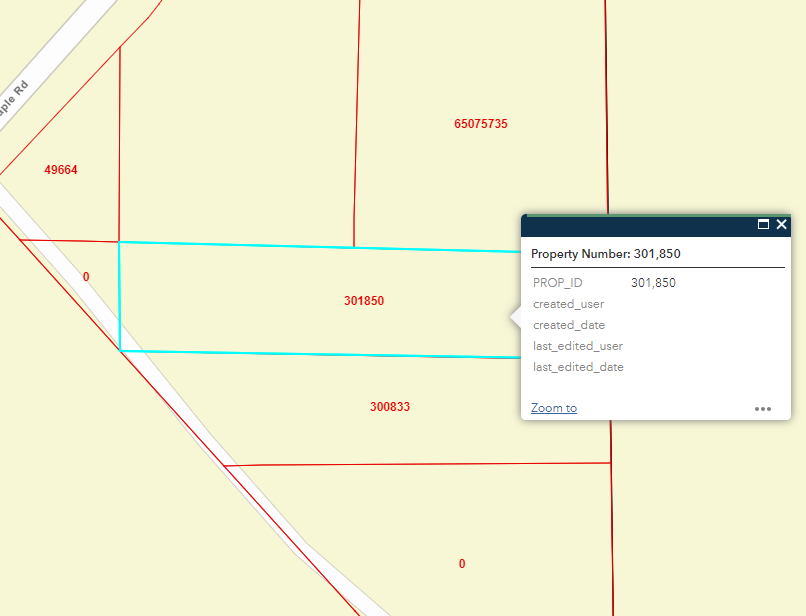Click the 0 label beside the diagonal road
The width and height of the screenshot is (806, 616).
tap(86, 277)
